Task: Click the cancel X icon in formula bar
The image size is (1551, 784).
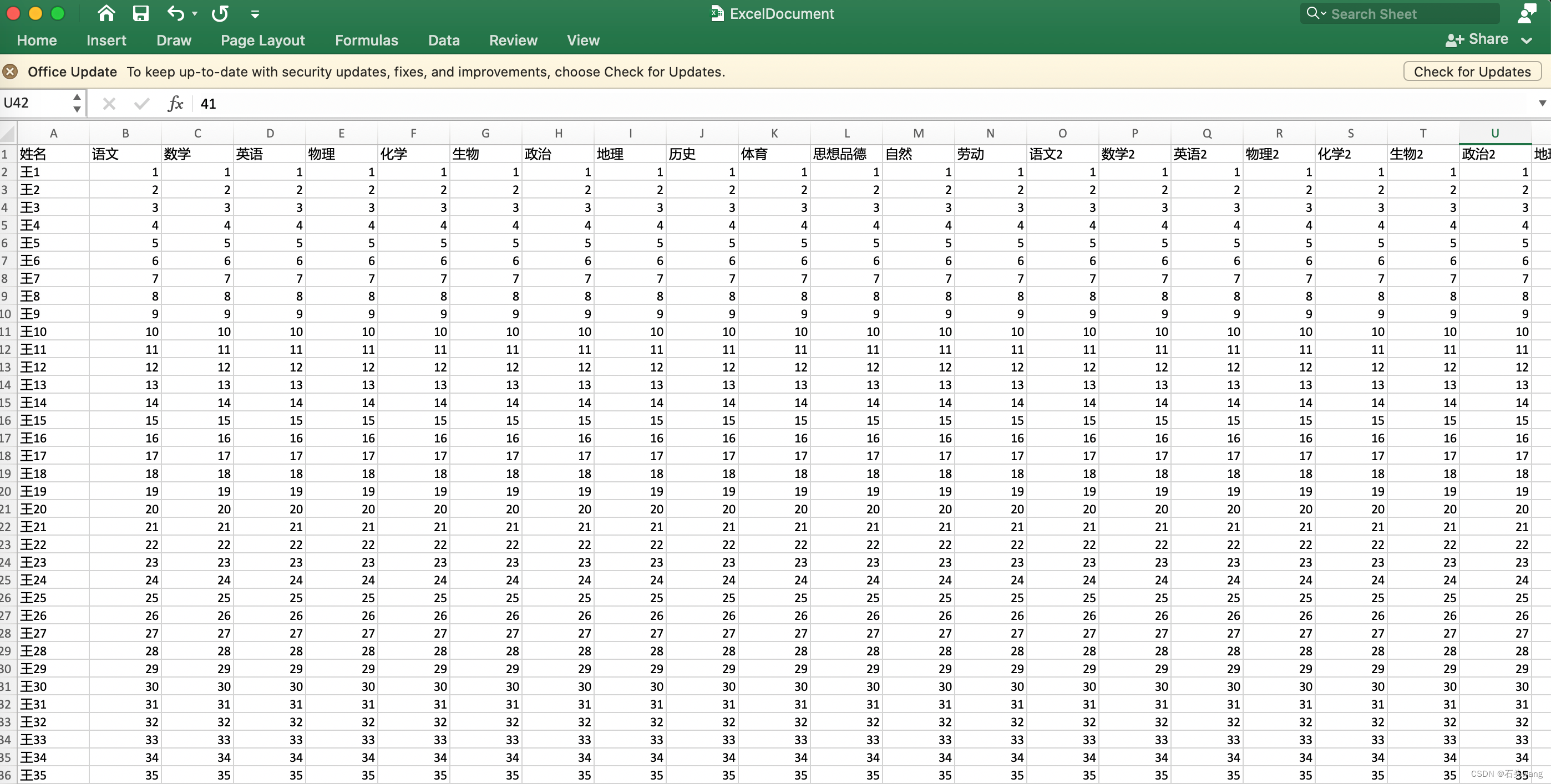Action: tap(110, 103)
